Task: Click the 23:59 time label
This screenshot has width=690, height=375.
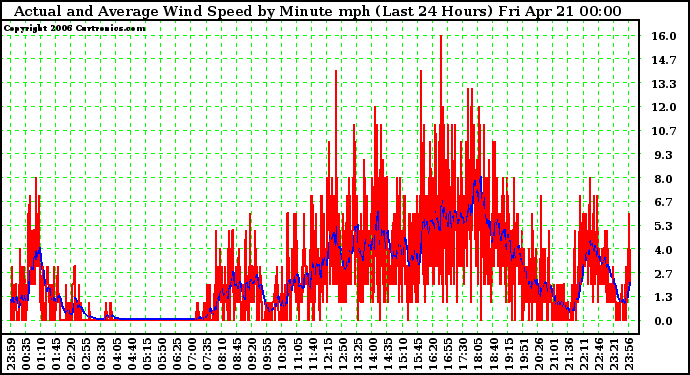Action: click(x=11, y=354)
